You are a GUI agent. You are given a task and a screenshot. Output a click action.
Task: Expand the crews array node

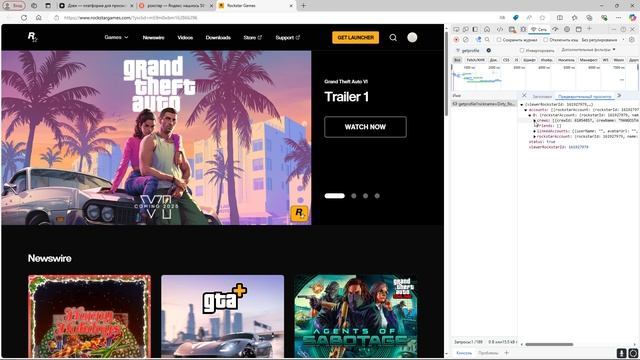535,121
